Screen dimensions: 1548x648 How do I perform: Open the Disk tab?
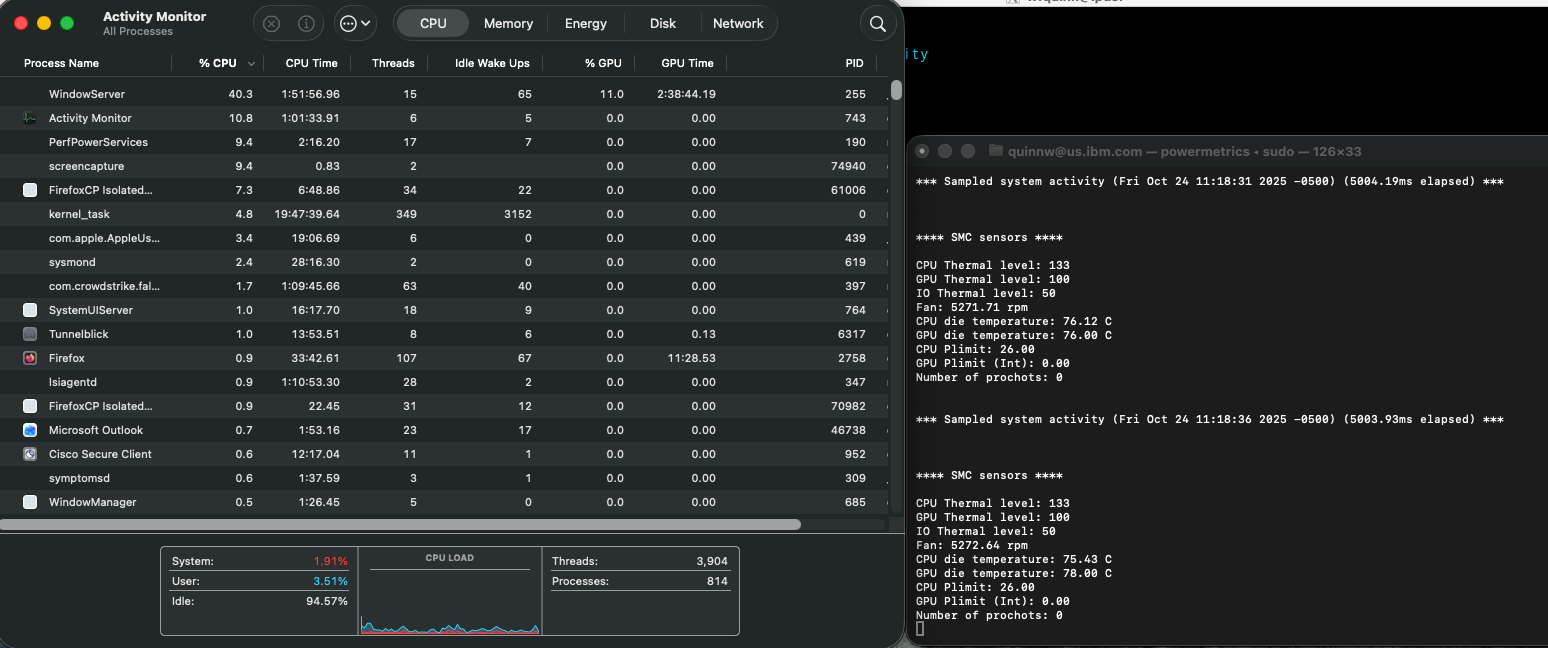click(662, 23)
